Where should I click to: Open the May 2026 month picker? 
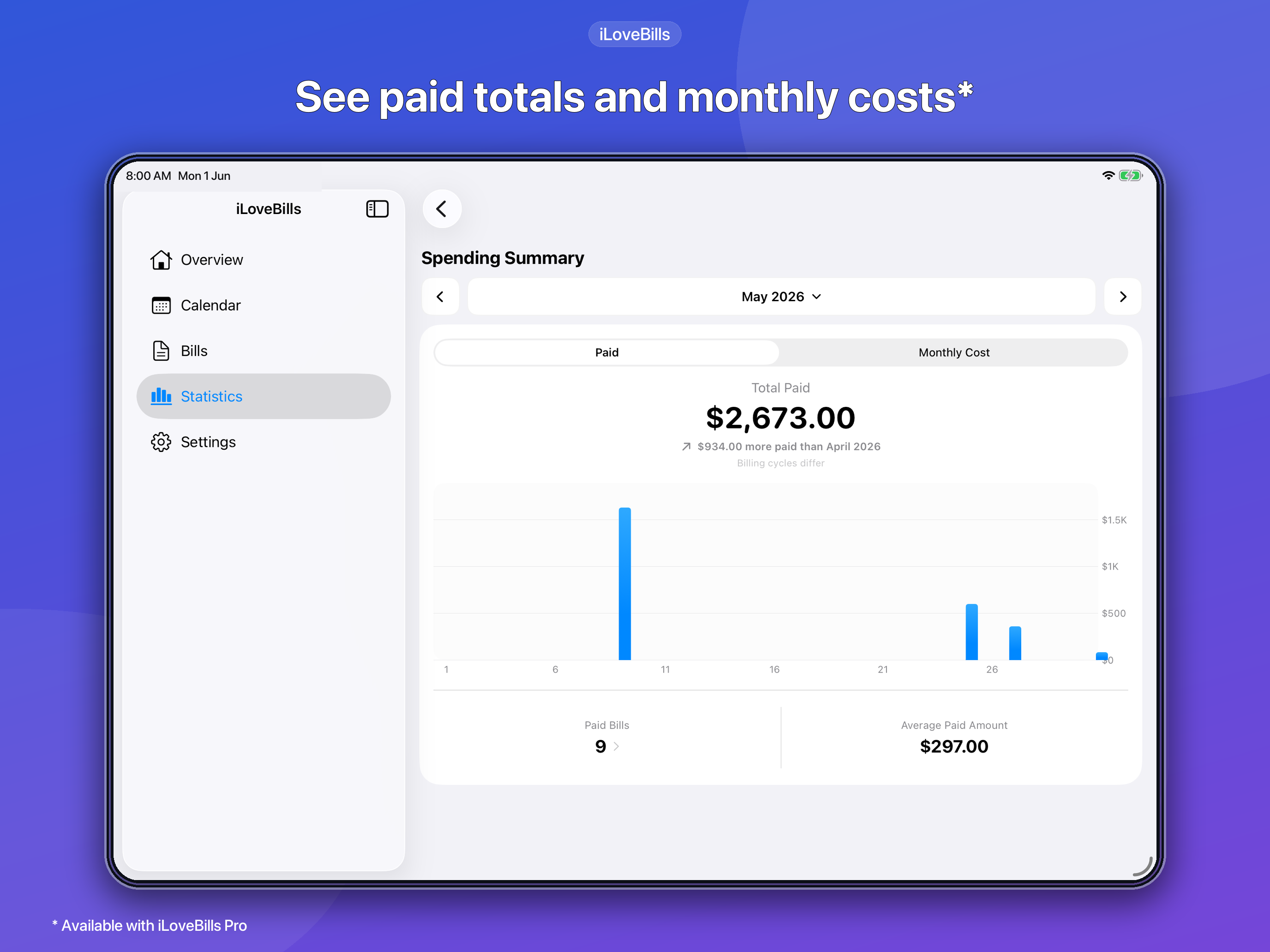[781, 297]
